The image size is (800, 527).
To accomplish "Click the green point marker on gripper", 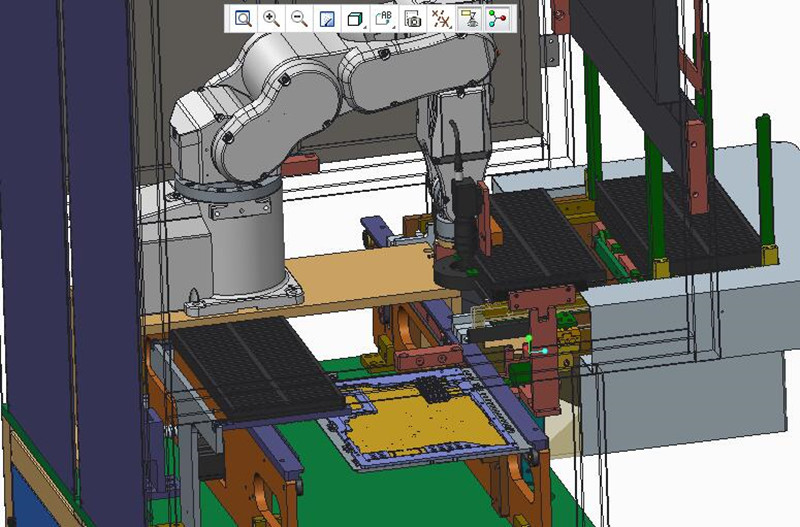I will coord(529,340).
